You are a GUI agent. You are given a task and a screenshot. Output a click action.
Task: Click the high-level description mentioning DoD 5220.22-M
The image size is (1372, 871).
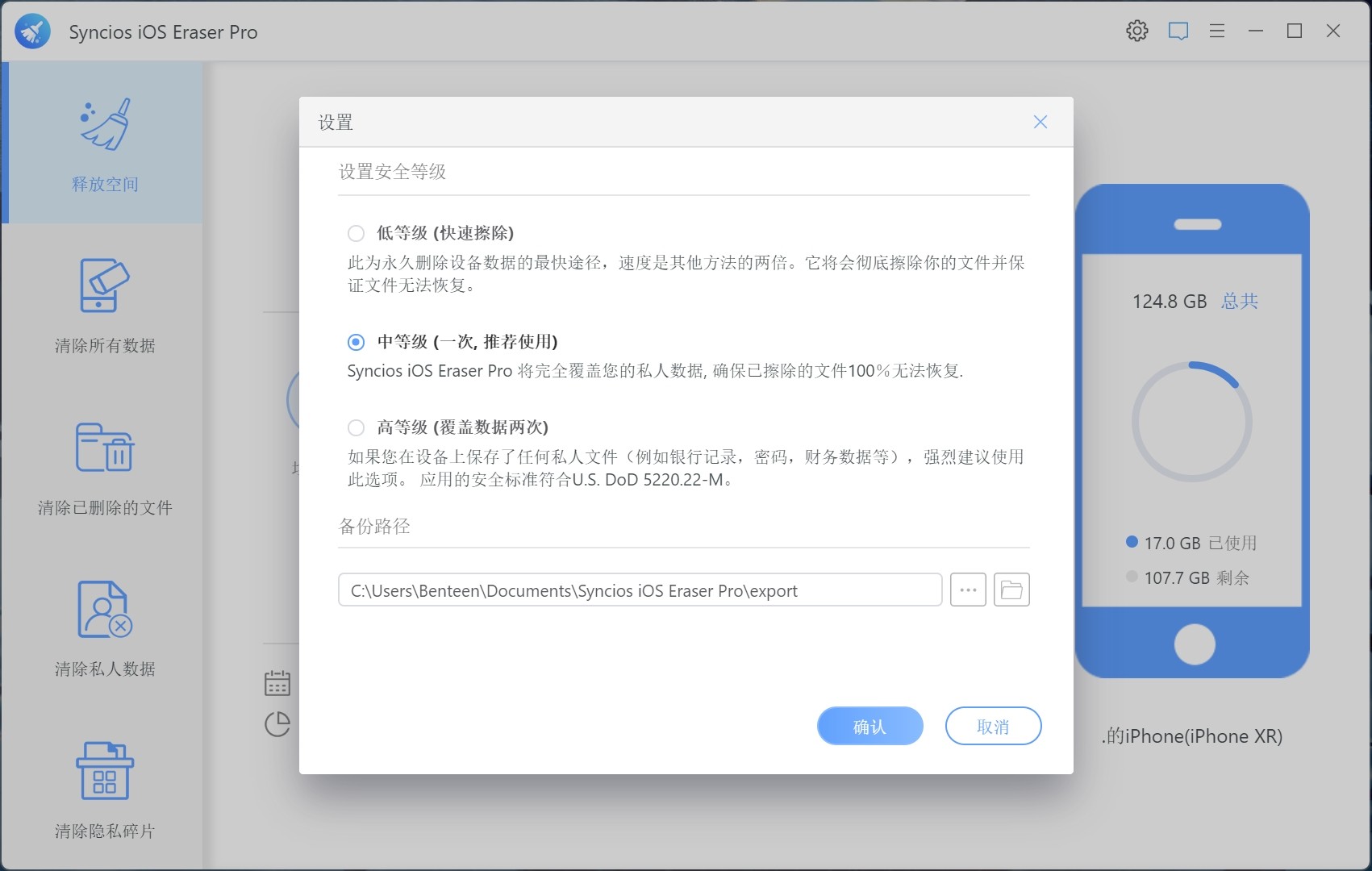(x=686, y=468)
